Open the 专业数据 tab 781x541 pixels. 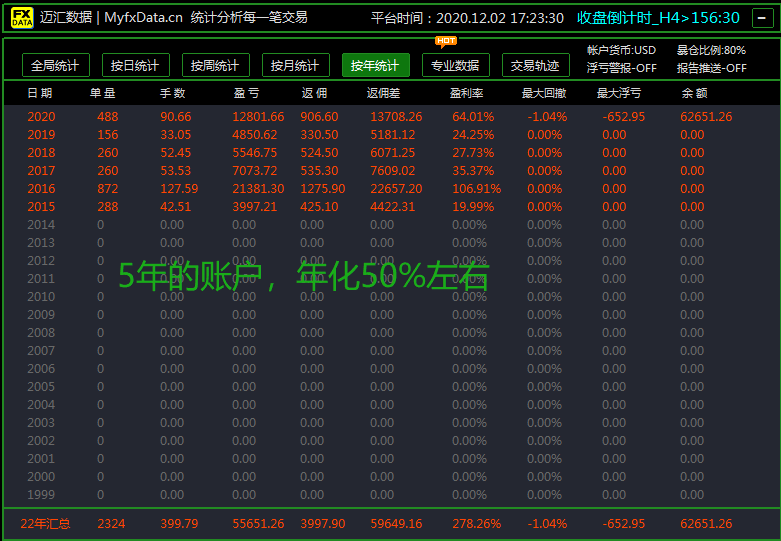click(456, 65)
